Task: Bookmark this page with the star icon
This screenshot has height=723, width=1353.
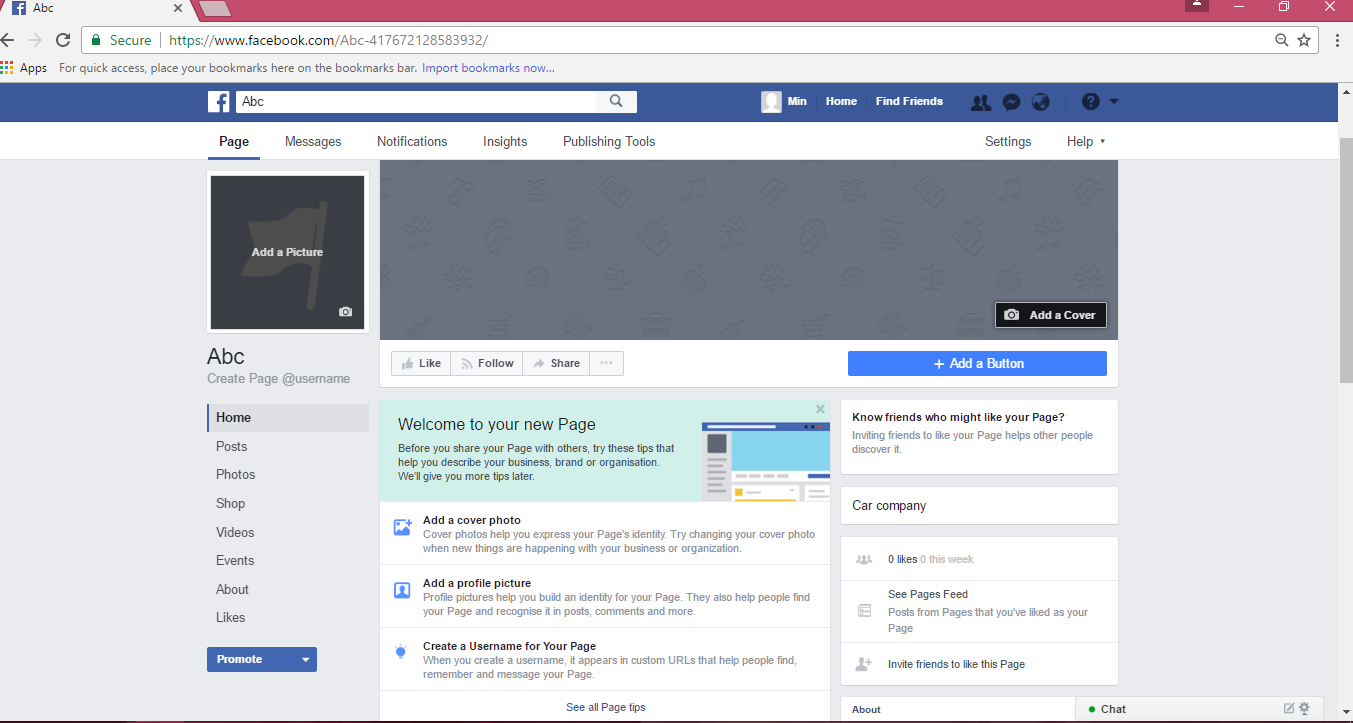Action: (x=1304, y=40)
